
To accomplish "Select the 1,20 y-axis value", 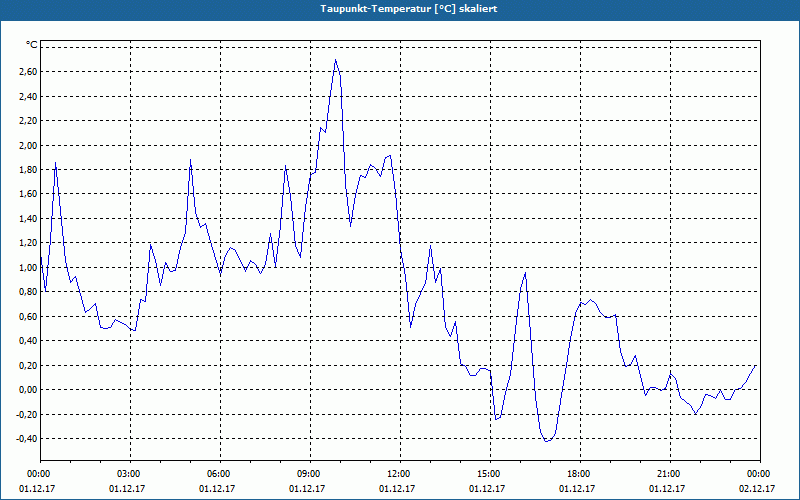I will [27, 243].
